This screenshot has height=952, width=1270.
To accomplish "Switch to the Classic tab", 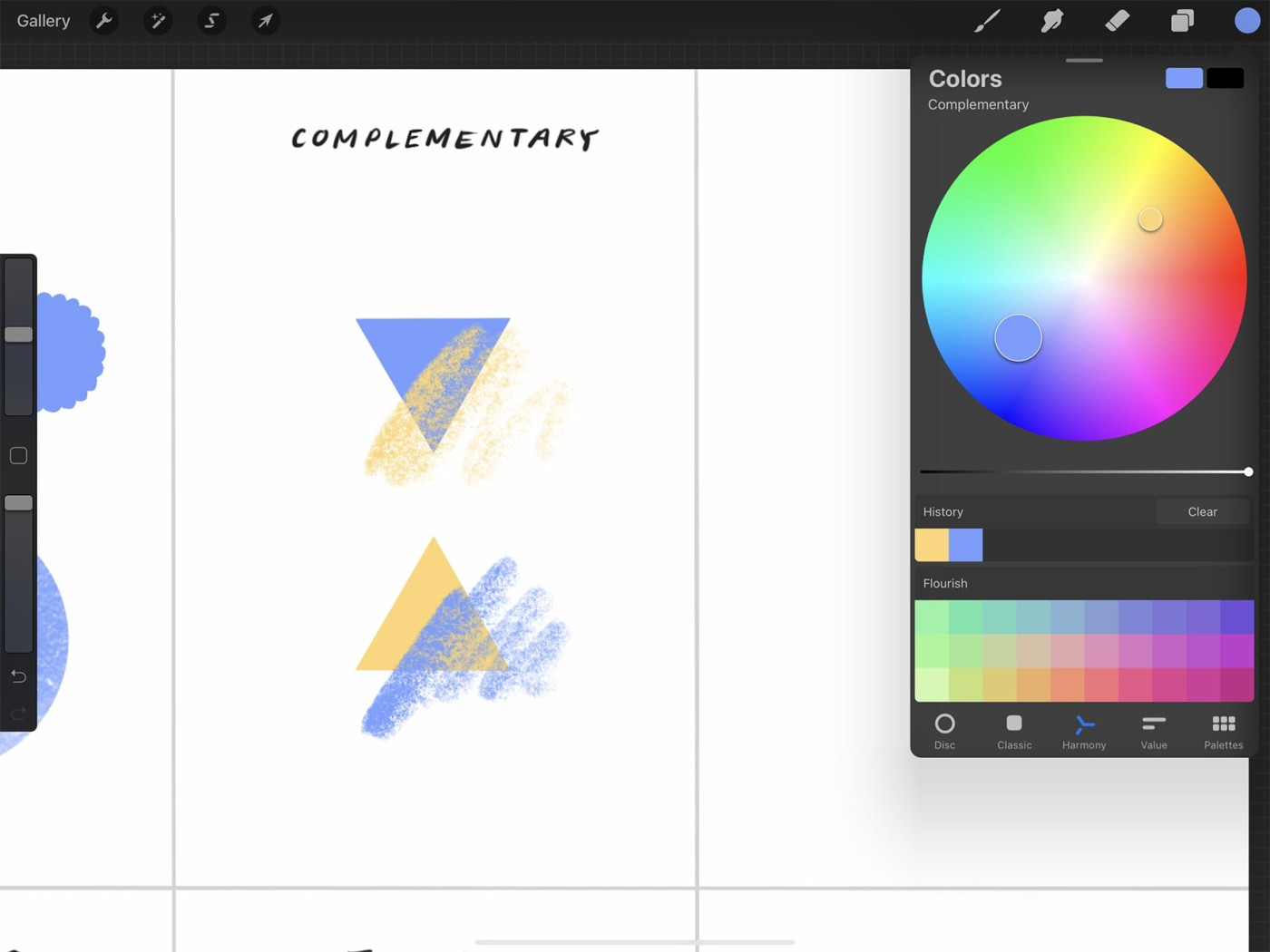I will (1014, 732).
